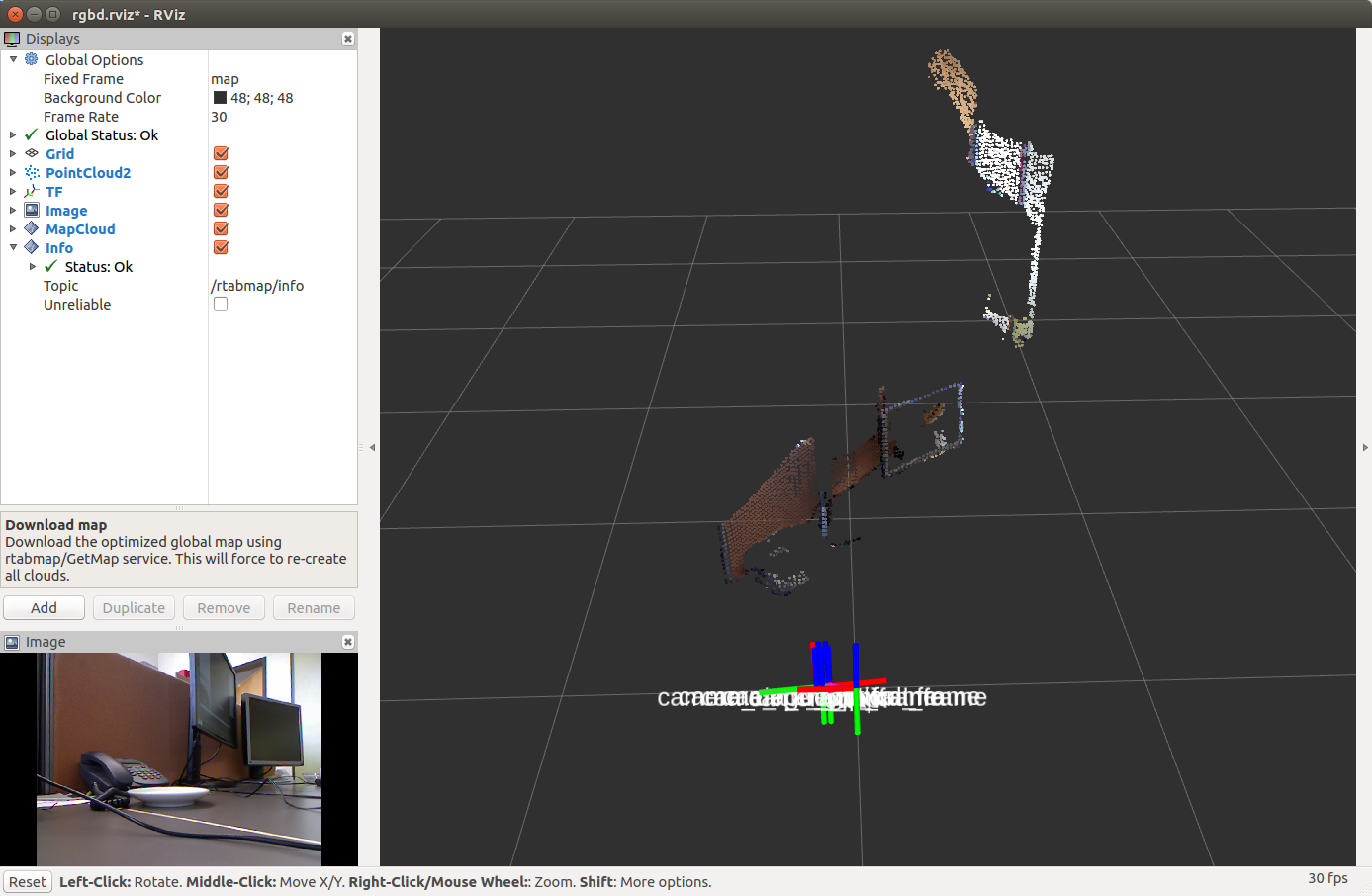
Task: Collapse the left dock with arrow handle
Action: (372, 448)
